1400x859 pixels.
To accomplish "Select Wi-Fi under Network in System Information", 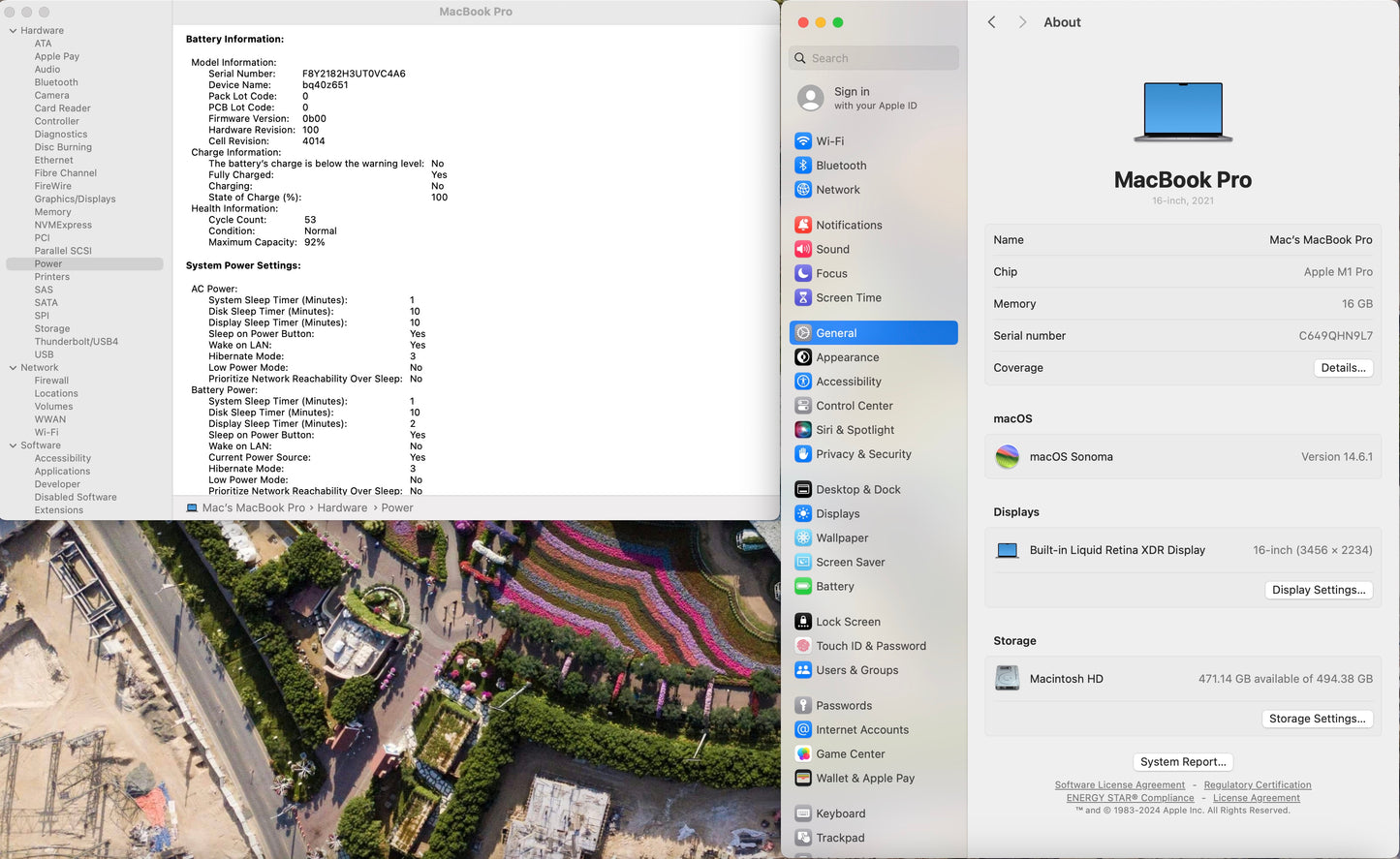I will pos(47,433).
